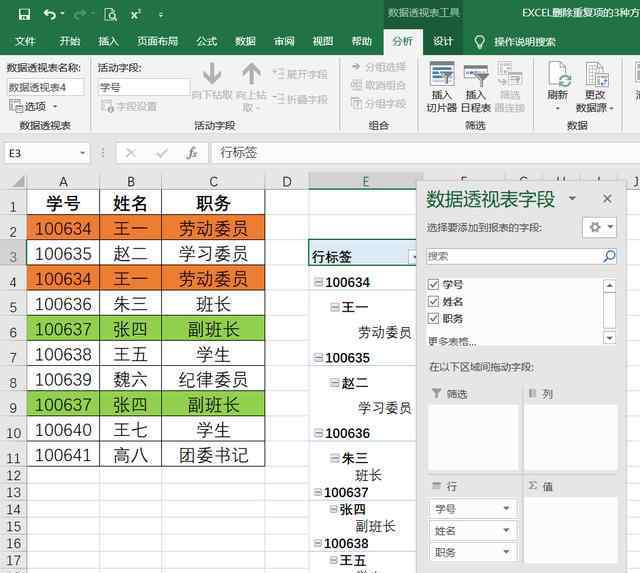
Task: Open the 行标签 filter dropdown
Action: [x=413, y=257]
